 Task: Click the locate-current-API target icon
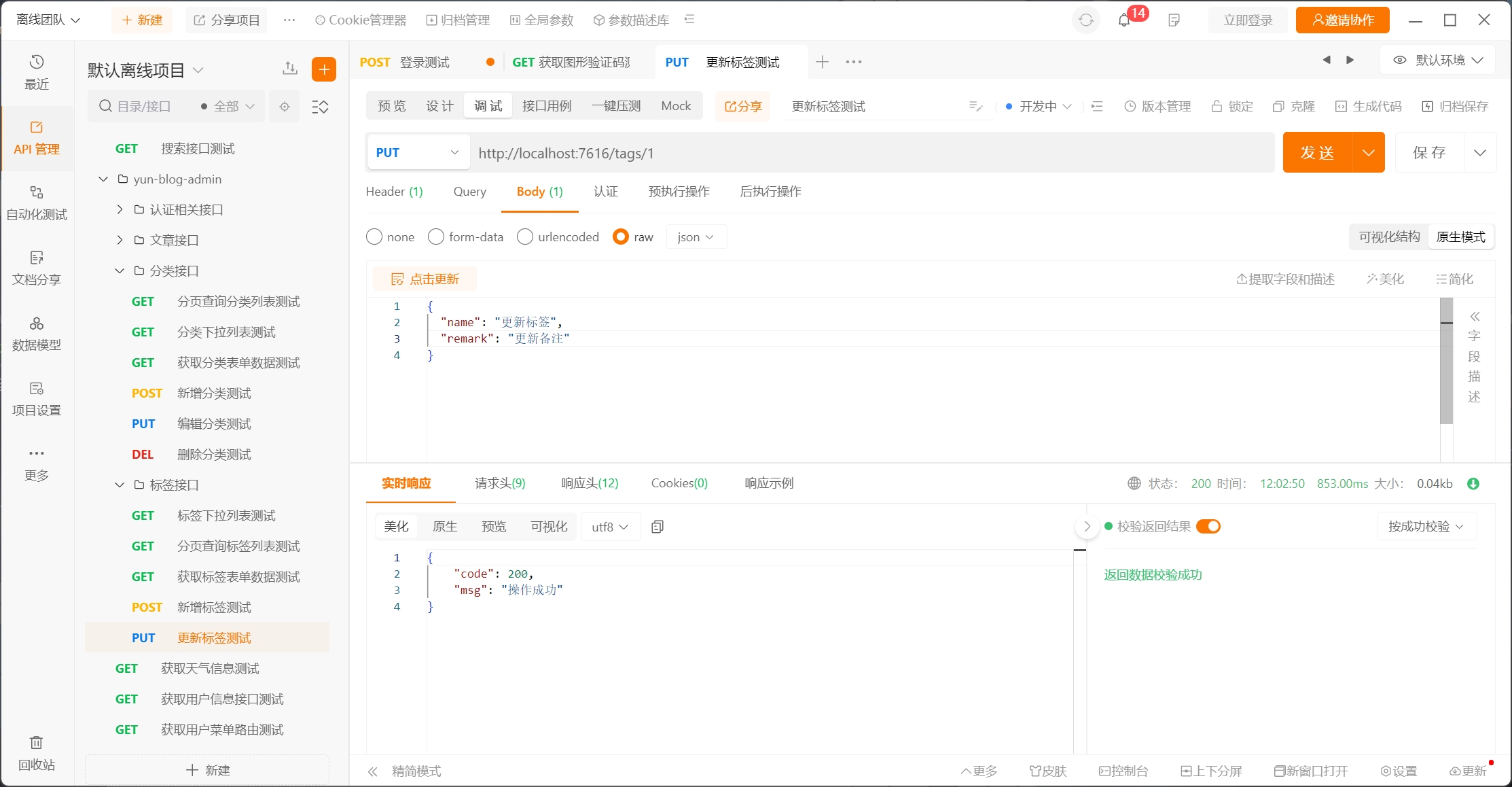pos(285,107)
